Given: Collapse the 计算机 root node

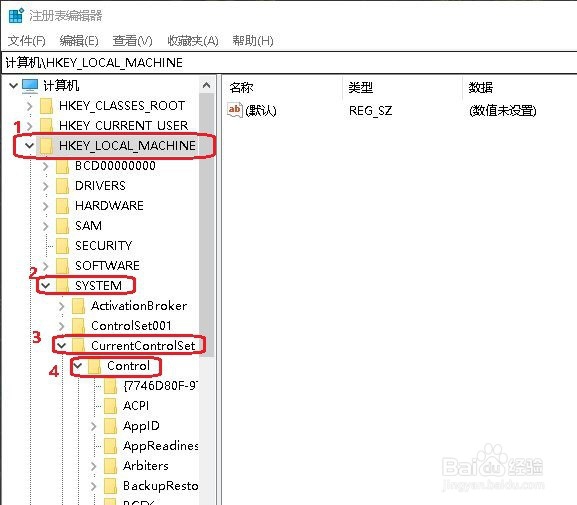Looking at the screenshot, I should click(13, 86).
